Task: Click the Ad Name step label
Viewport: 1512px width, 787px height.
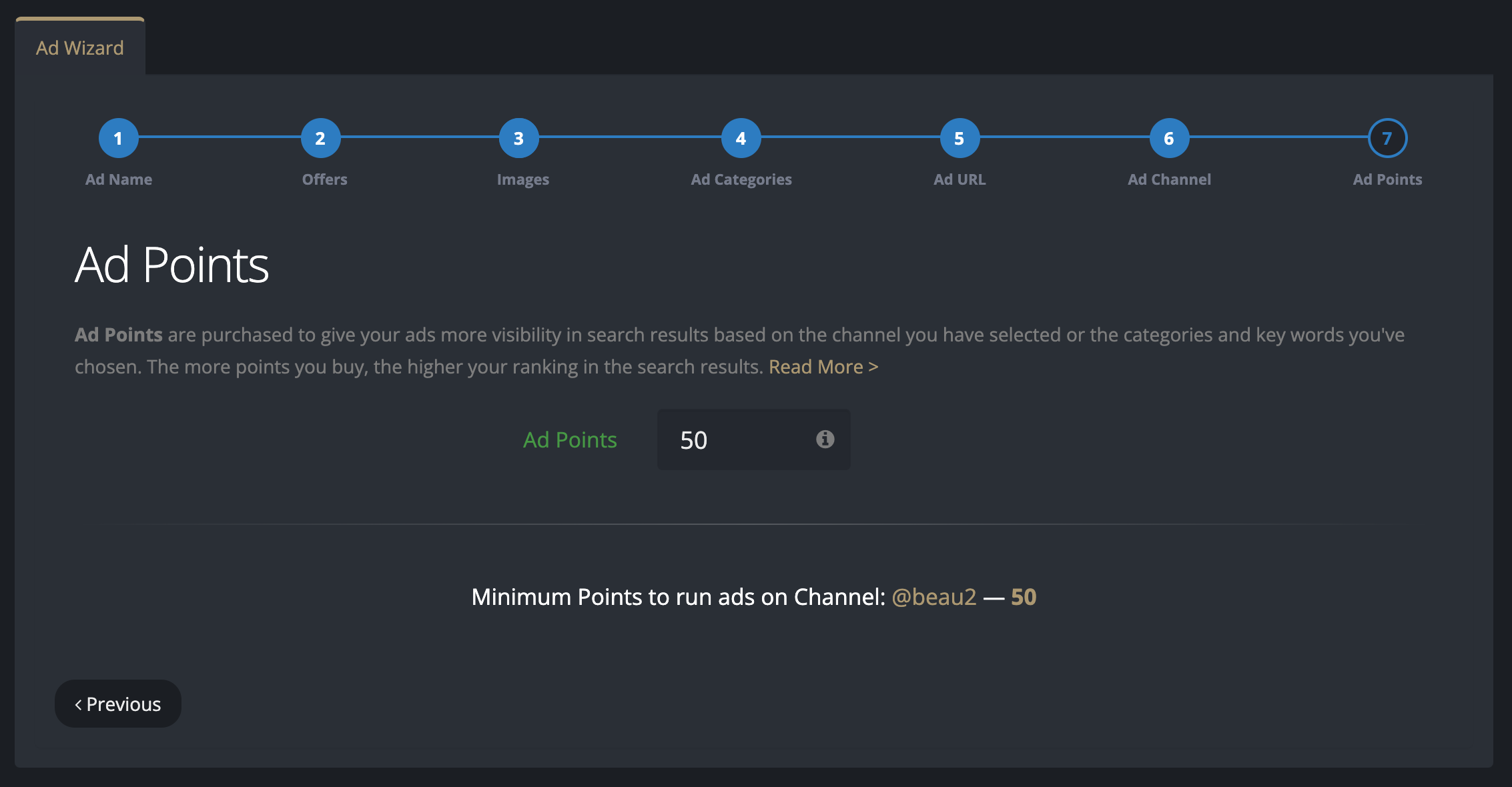Action: [x=119, y=179]
